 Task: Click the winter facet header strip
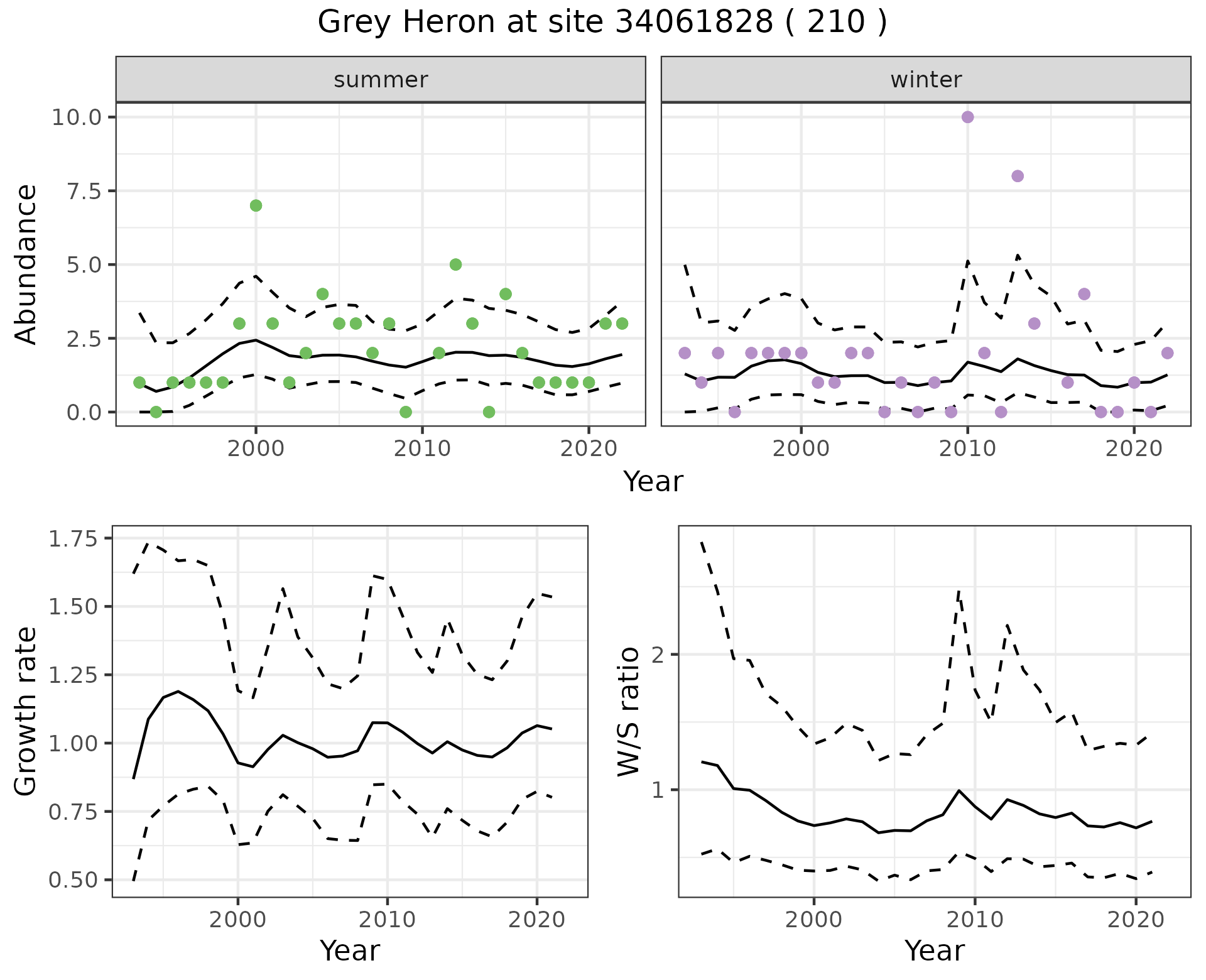pos(926,80)
